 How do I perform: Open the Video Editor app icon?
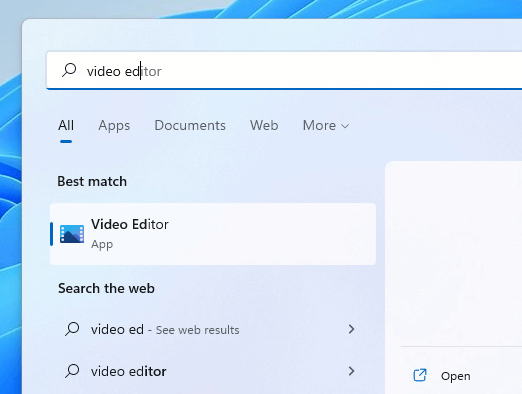[72, 234]
